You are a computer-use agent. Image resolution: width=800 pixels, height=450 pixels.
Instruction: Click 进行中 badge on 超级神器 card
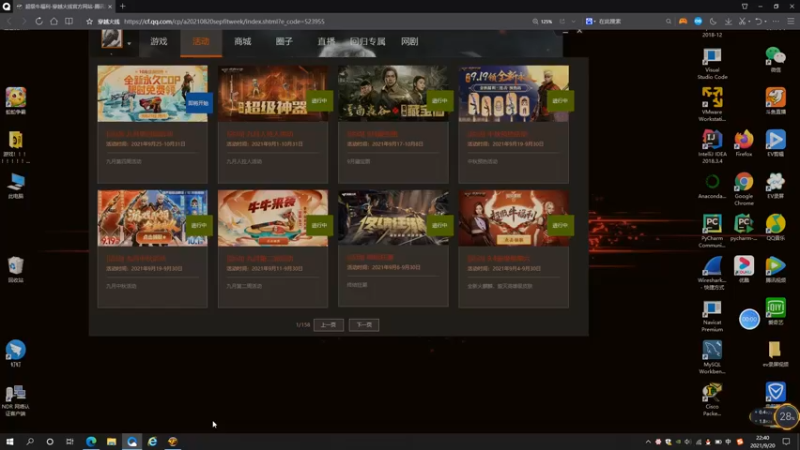click(x=319, y=101)
